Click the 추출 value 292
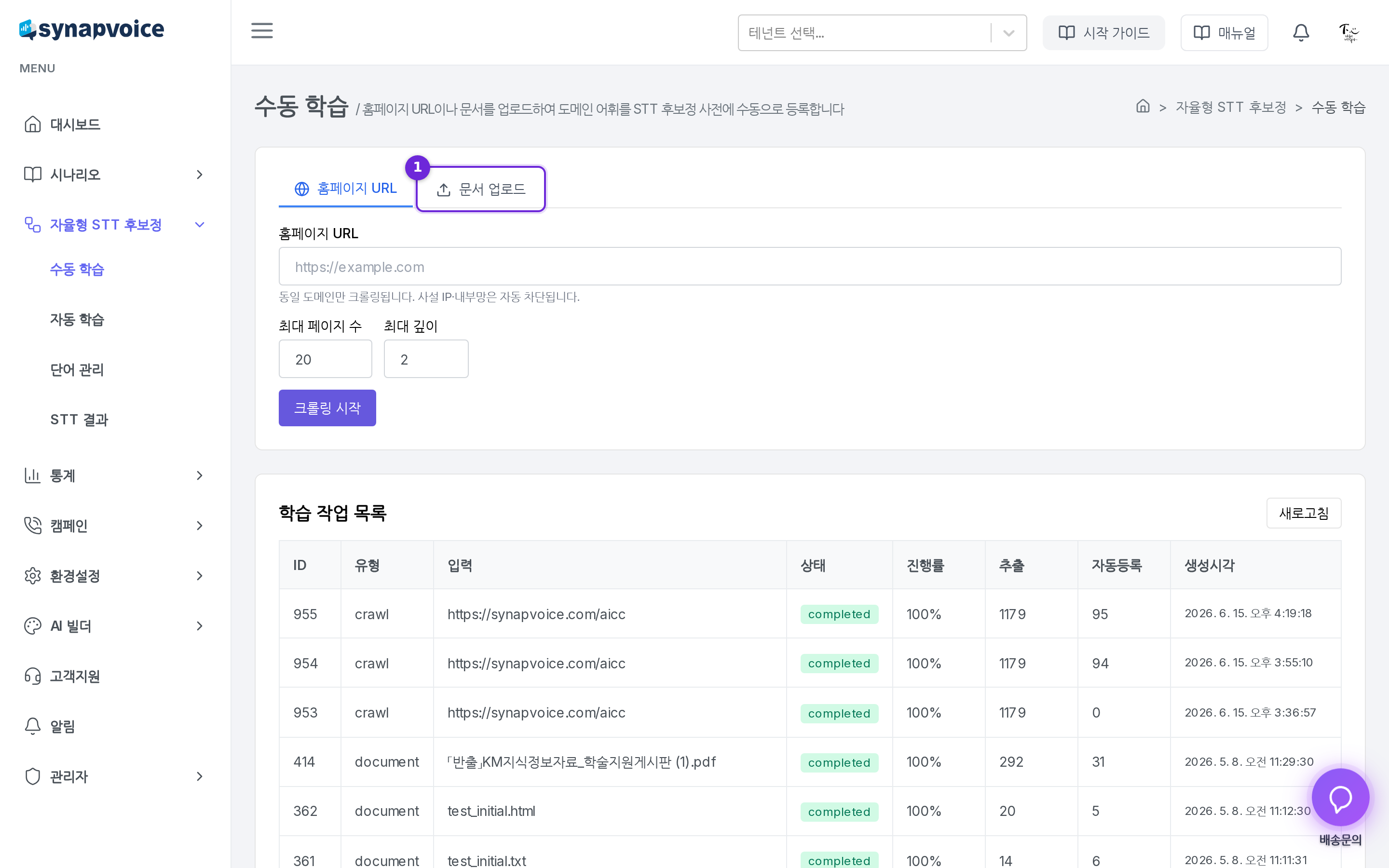The image size is (1389, 868). 1011,762
